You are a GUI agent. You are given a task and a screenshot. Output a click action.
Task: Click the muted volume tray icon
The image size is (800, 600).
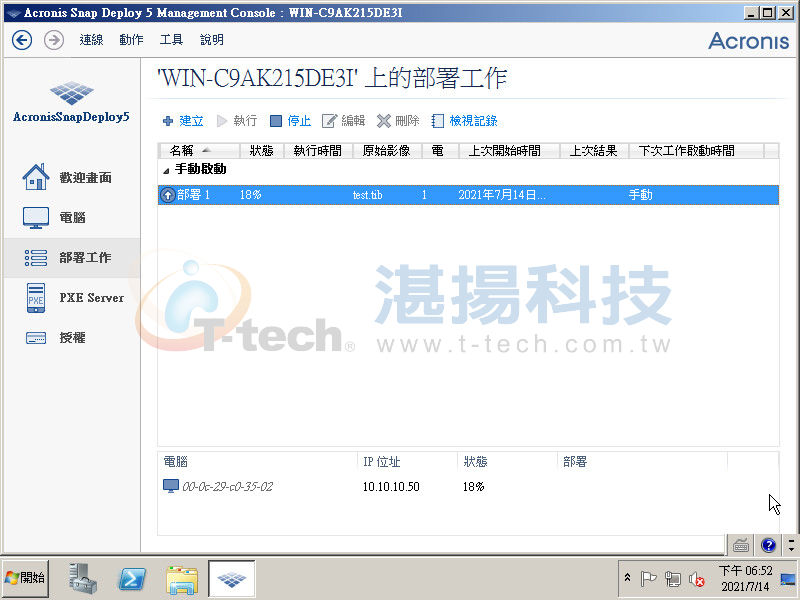point(697,579)
